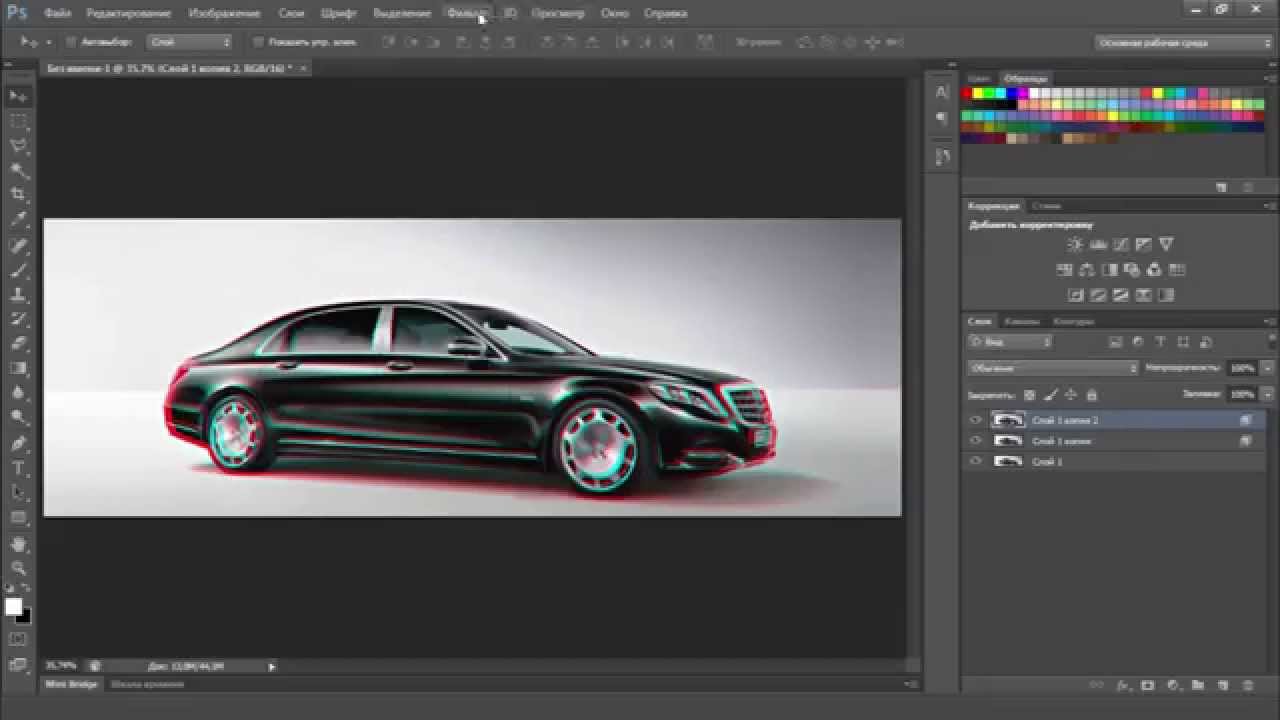
Task: Select the Lasso tool
Action: [18, 146]
